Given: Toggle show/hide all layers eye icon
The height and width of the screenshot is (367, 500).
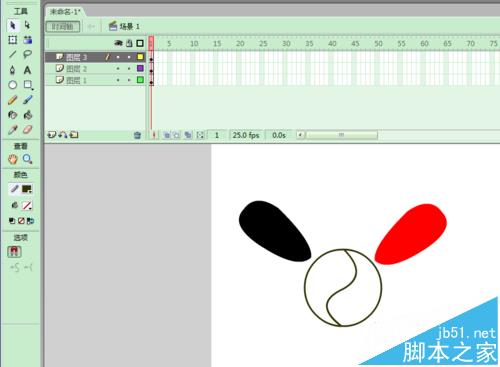Looking at the screenshot, I should click(118, 43).
